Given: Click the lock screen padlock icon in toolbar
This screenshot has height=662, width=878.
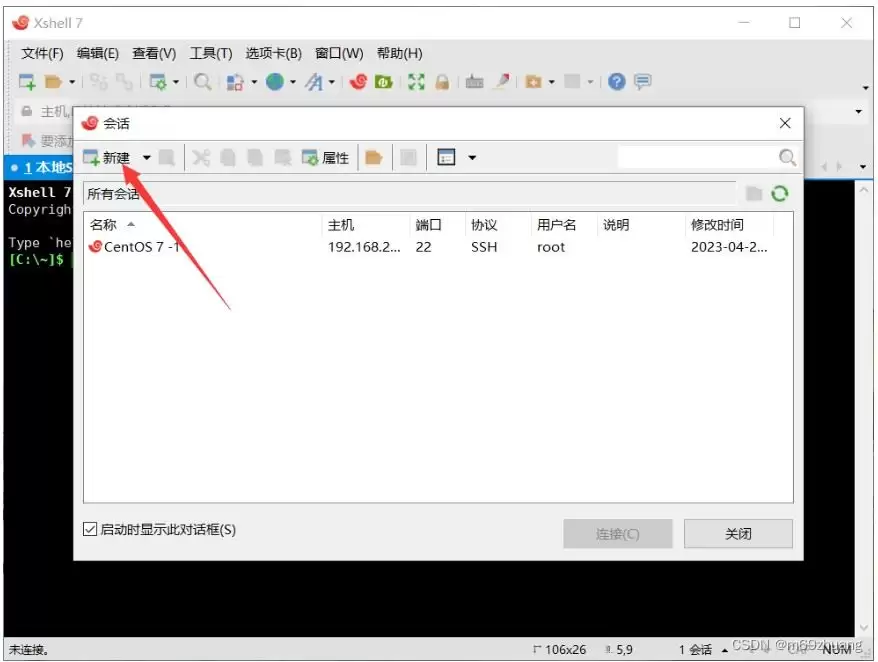Looking at the screenshot, I should click(442, 82).
